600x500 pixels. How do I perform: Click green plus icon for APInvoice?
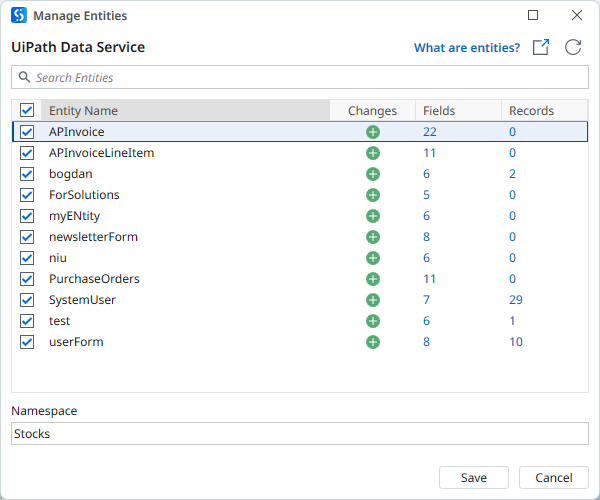pyautogui.click(x=373, y=132)
